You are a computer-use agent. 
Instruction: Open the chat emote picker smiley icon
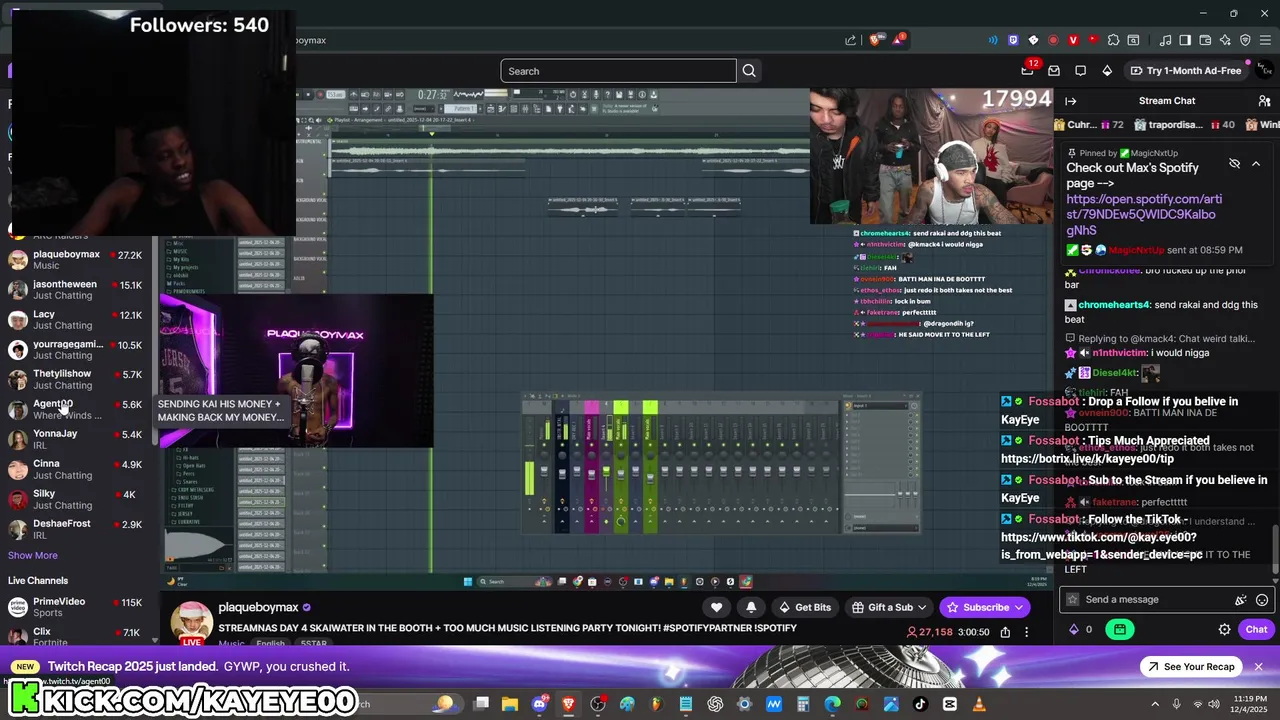1262,599
